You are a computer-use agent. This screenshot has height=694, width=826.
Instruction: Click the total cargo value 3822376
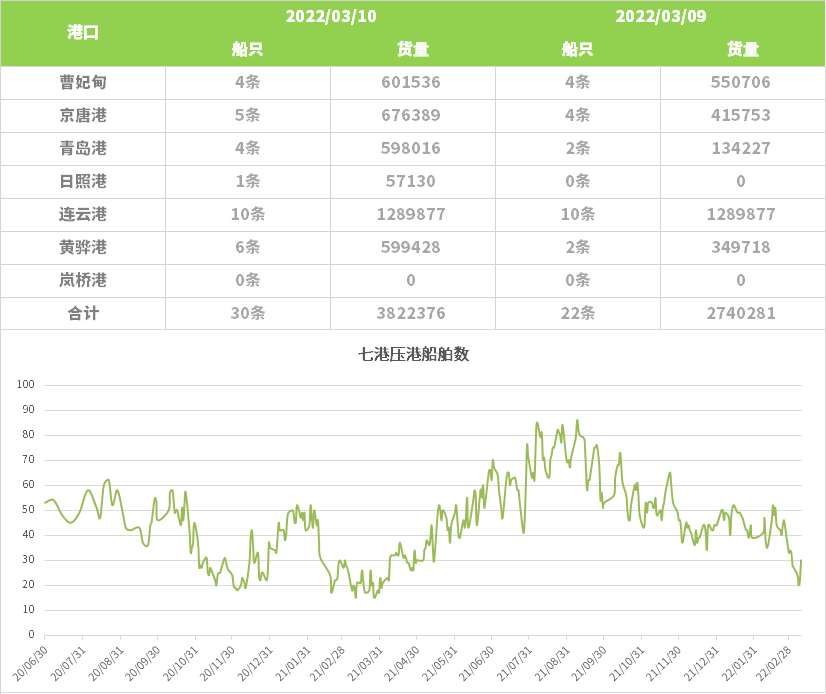click(x=412, y=314)
